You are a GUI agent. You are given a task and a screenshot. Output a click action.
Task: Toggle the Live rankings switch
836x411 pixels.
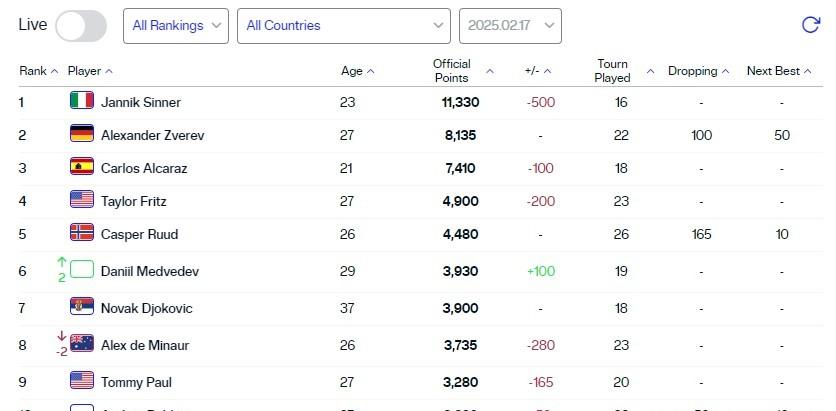point(81,26)
